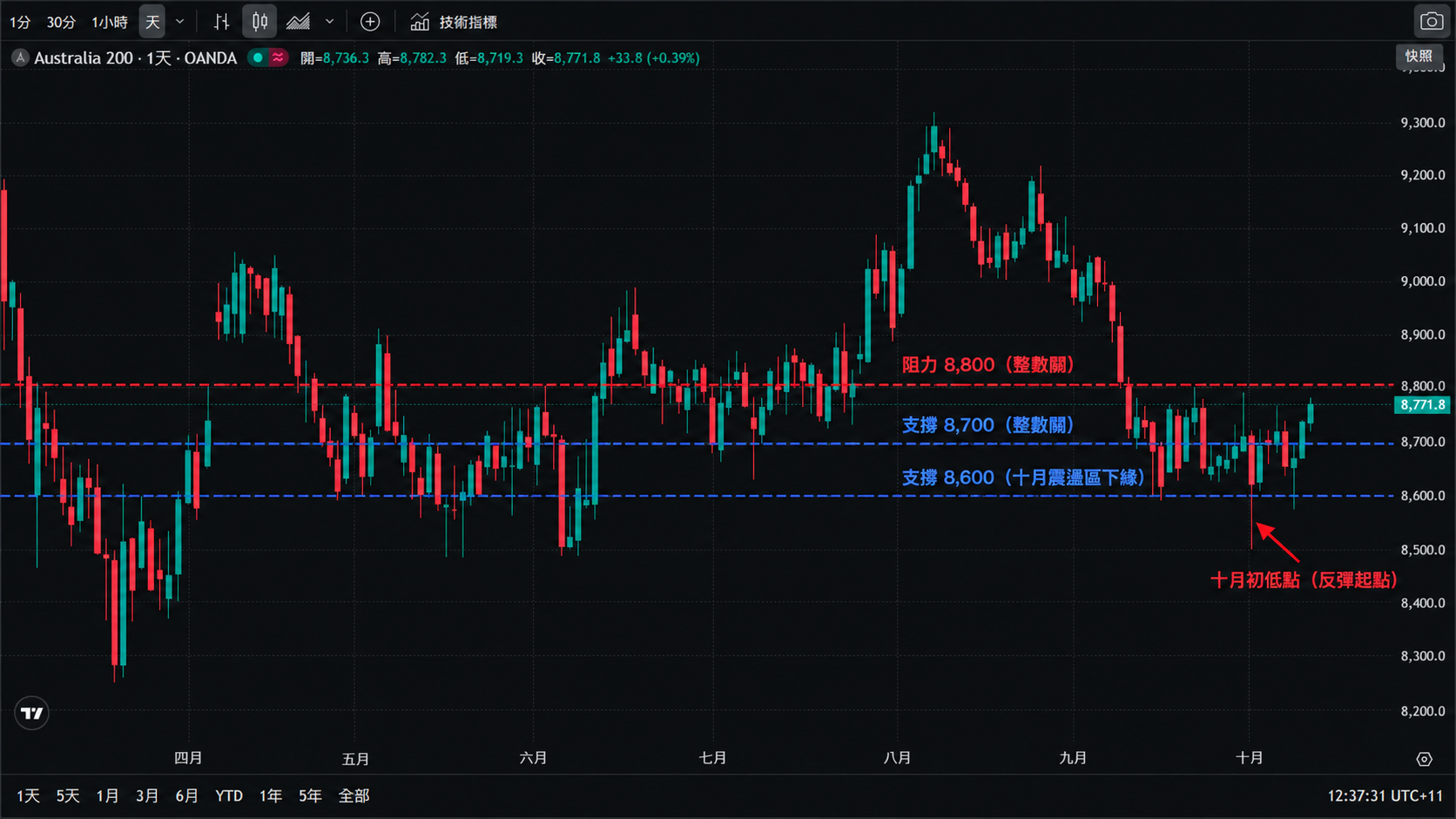The height and width of the screenshot is (819, 1456).
Task: Select the 30分 interval
Action: 61,22
